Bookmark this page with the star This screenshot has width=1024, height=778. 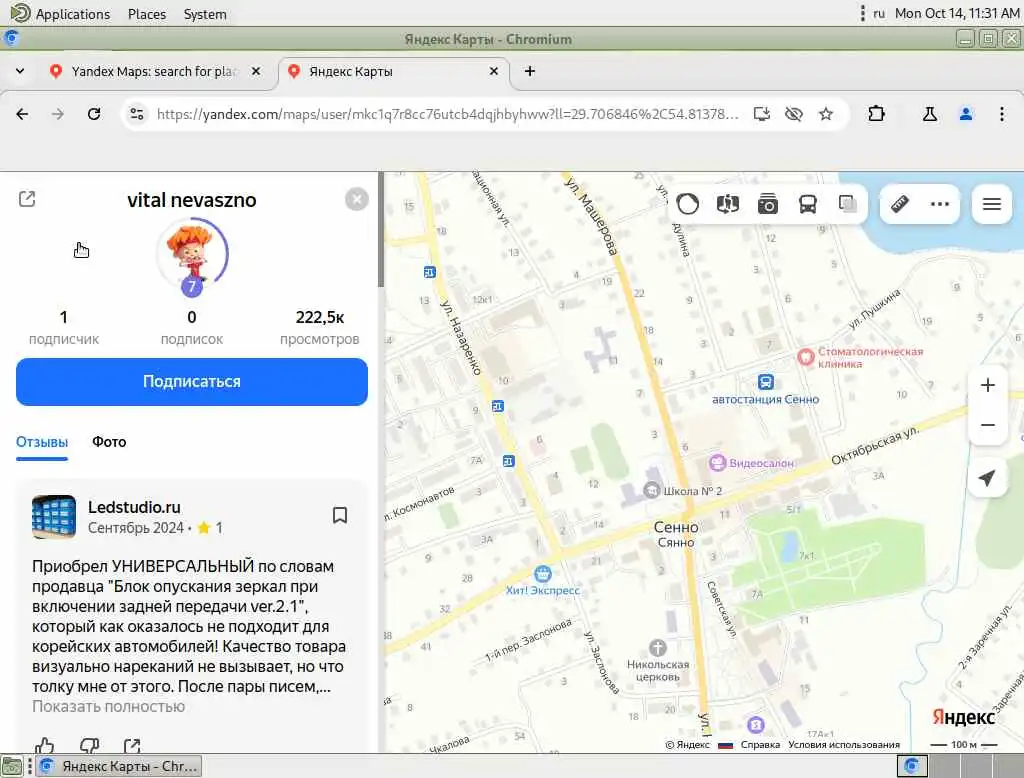(826, 114)
